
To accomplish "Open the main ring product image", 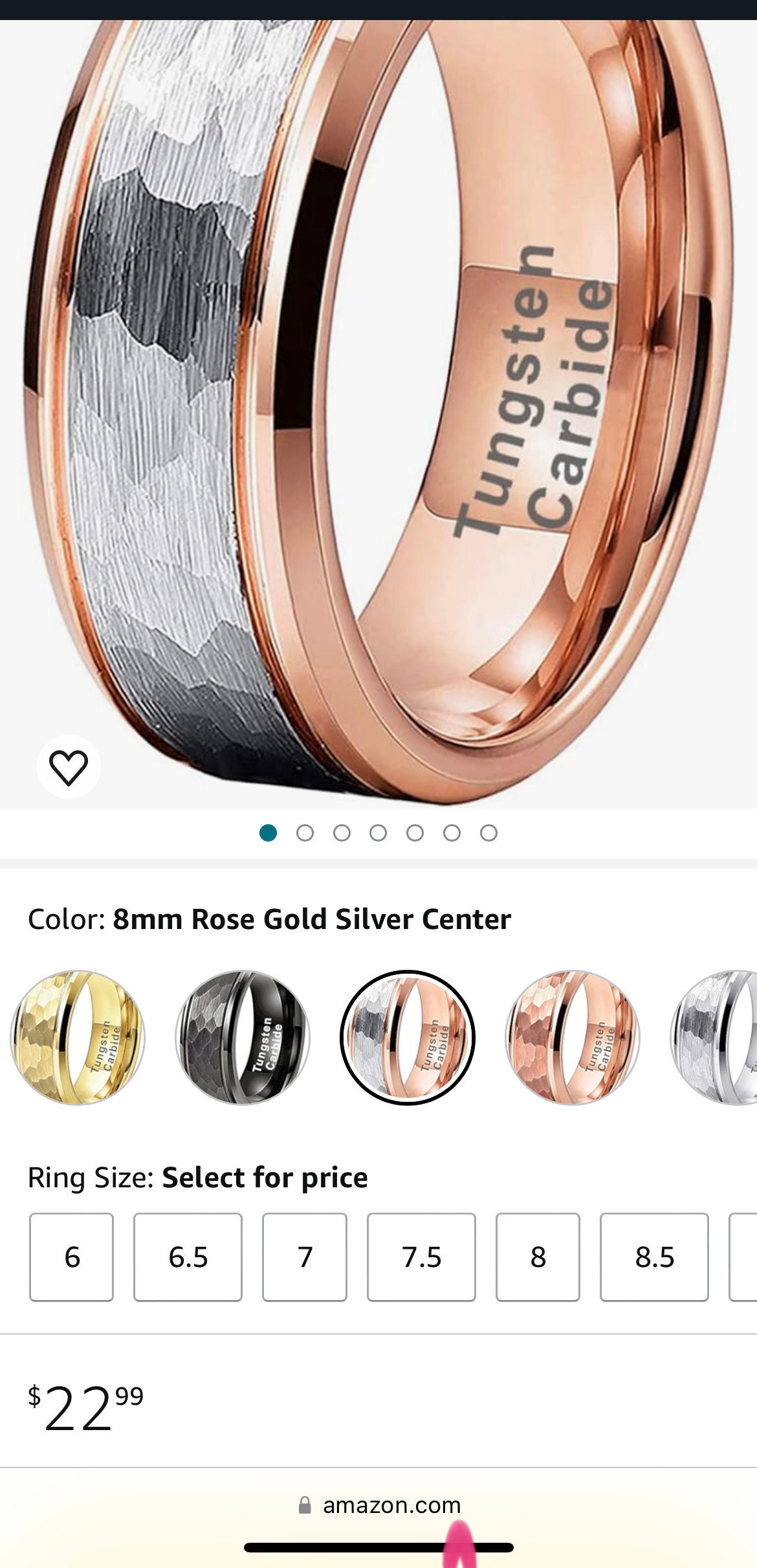I will (x=378, y=414).
